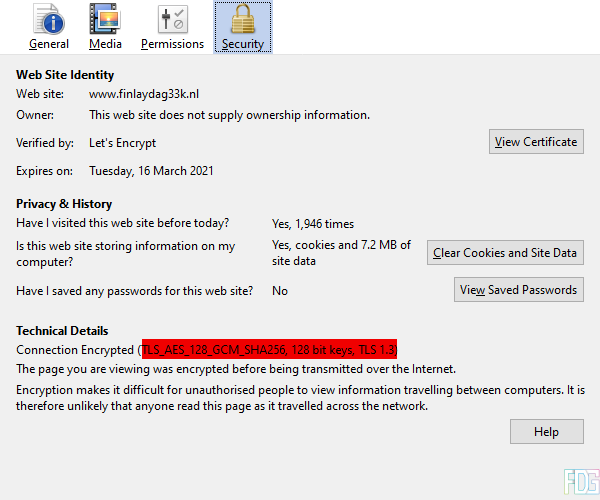This screenshot has height=500, width=600.
Task: Switch to the Media tab icon
Action: [105, 20]
